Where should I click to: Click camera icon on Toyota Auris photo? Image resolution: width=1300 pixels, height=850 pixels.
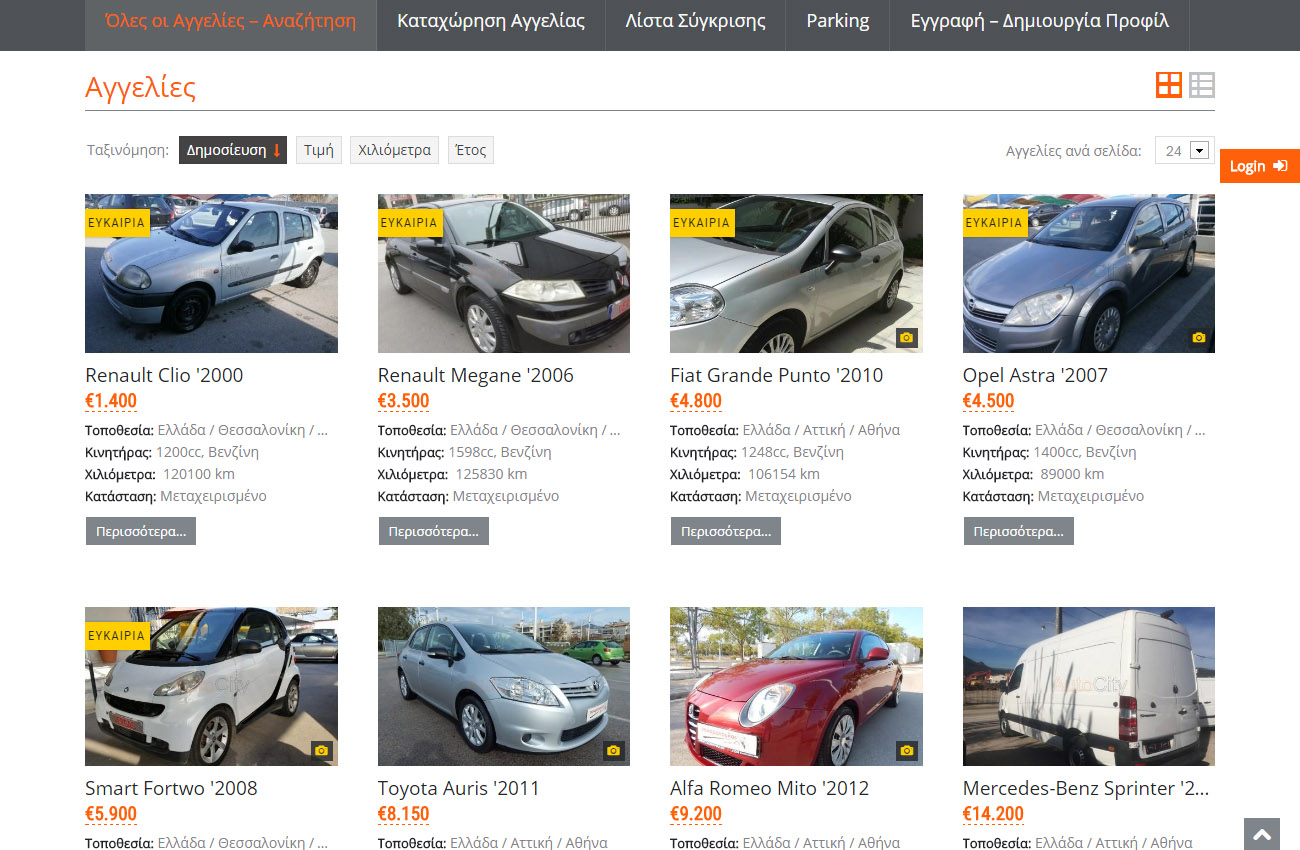(x=614, y=750)
